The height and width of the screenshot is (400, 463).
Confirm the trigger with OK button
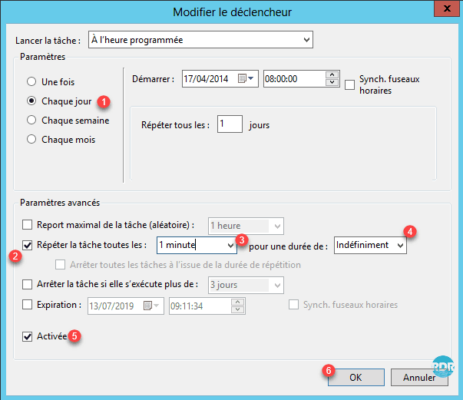point(356,377)
